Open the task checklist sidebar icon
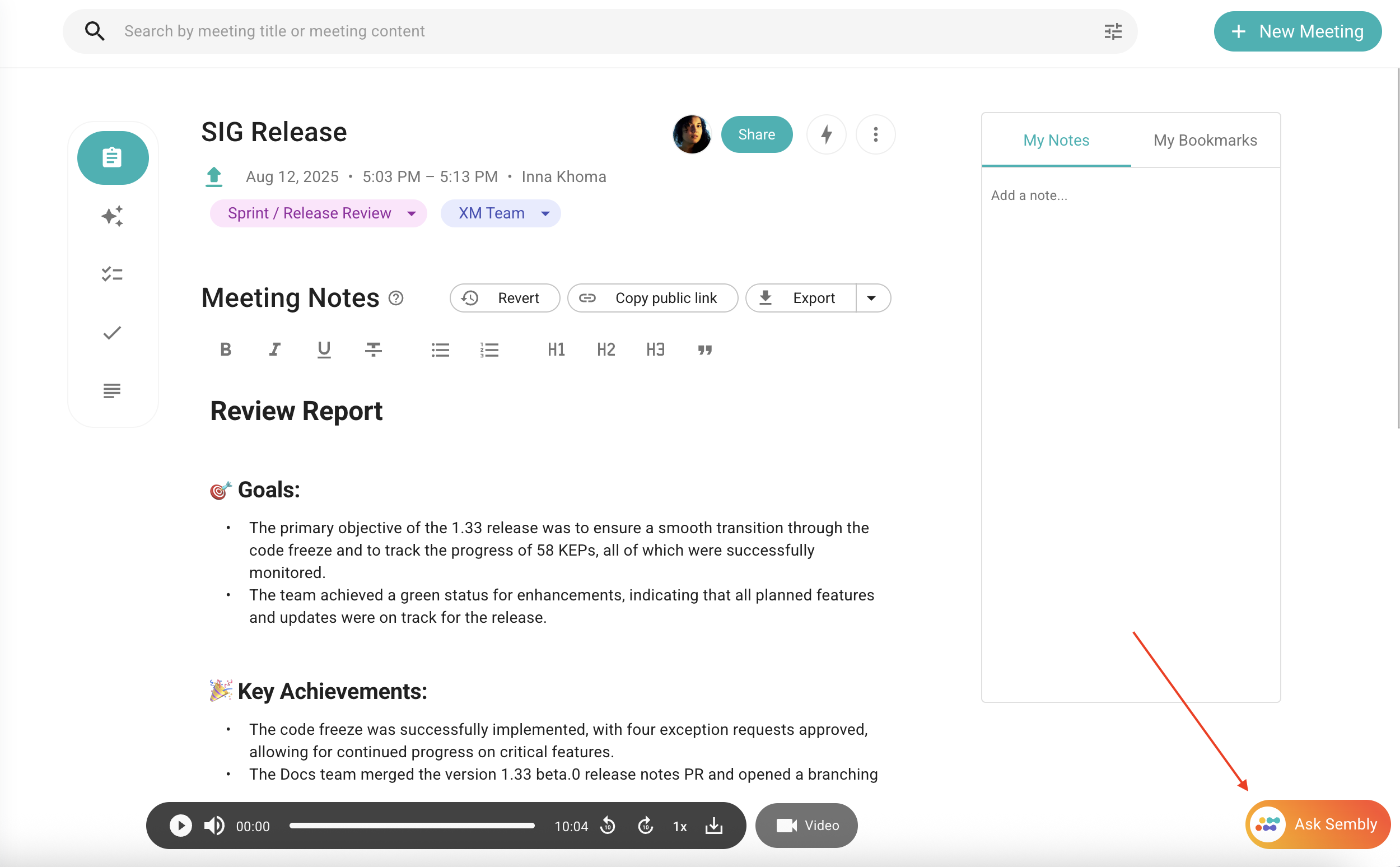The image size is (1400, 867). 113,274
